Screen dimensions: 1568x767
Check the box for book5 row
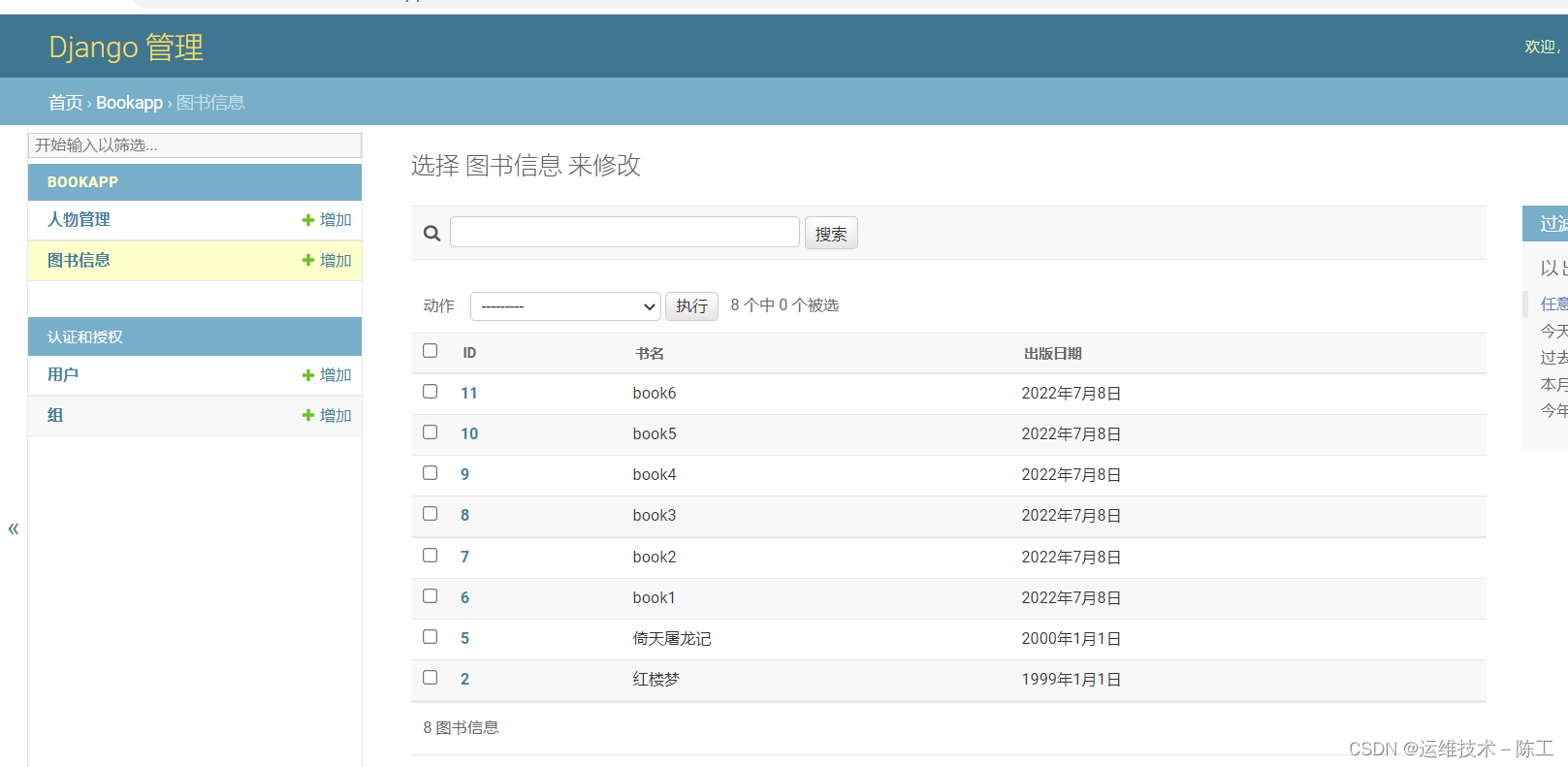click(x=431, y=432)
